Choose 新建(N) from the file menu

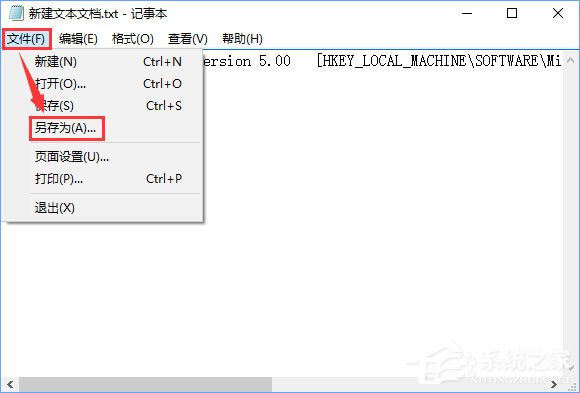[104, 61]
